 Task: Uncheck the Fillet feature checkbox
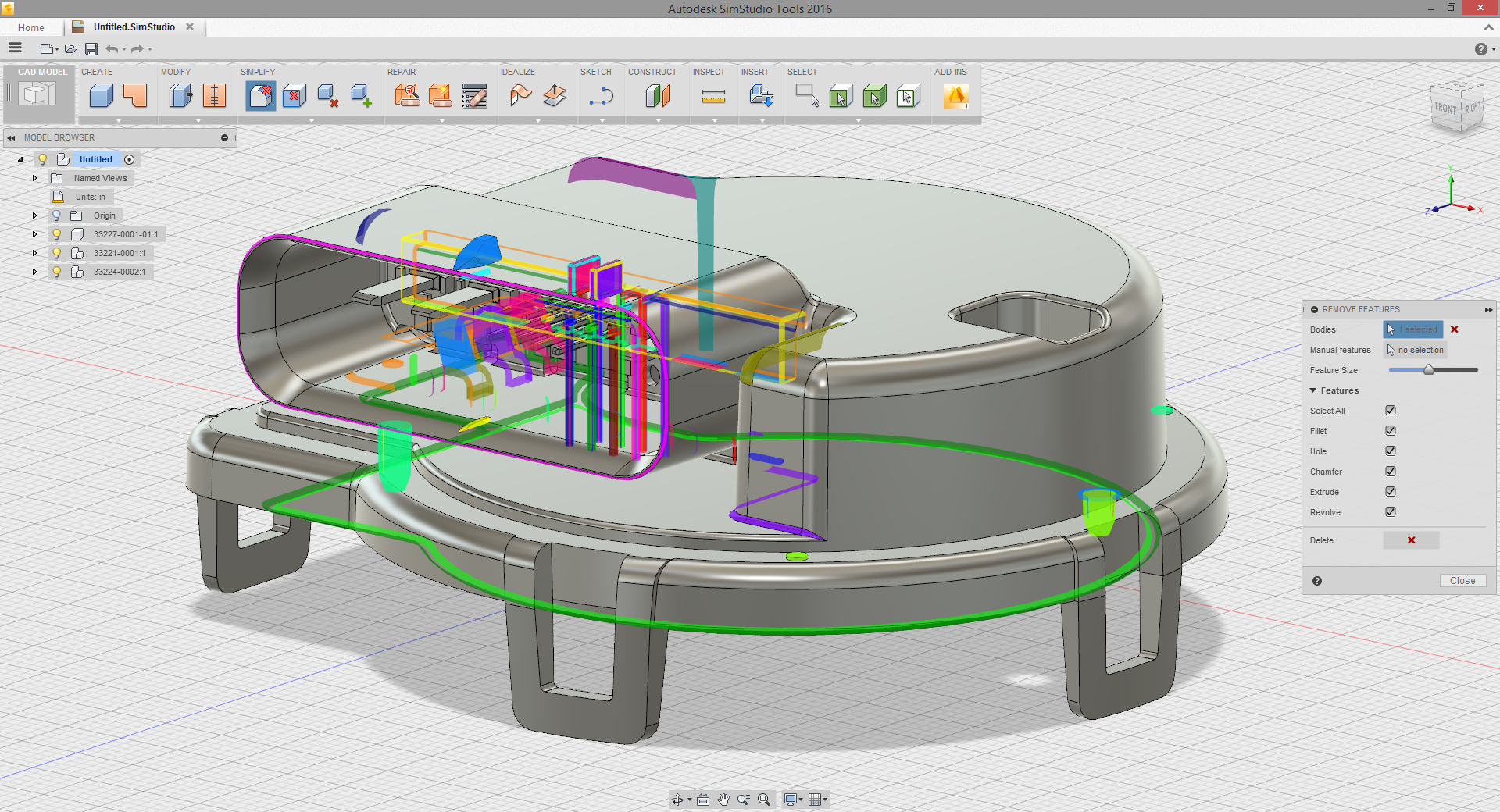pyautogui.click(x=1391, y=430)
